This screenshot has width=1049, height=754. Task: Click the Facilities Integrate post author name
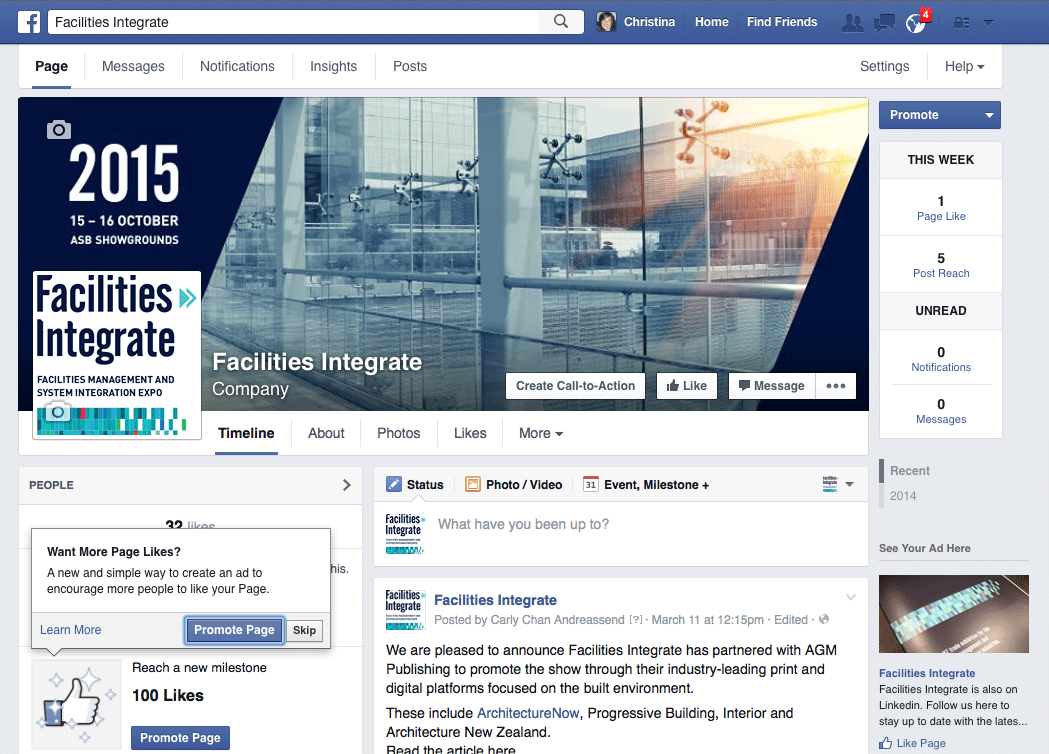(x=495, y=600)
